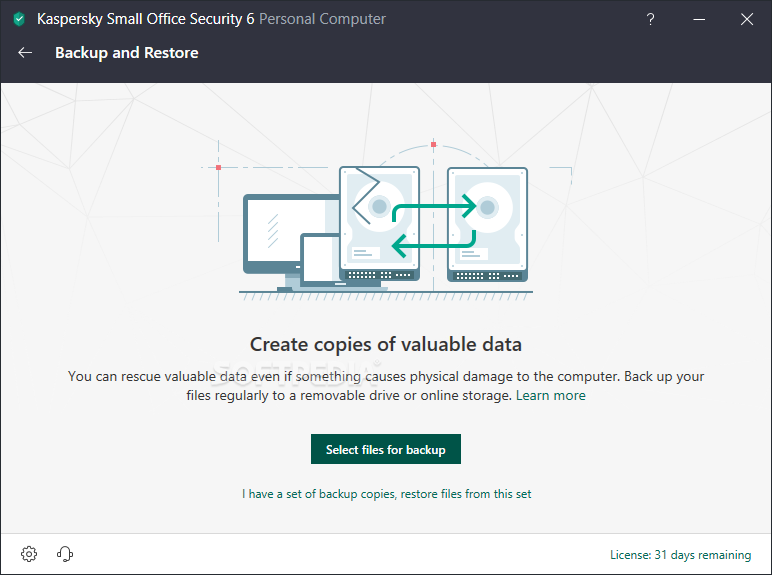The width and height of the screenshot is (772, 575).
Task: Click the green right-pointing arrow graphic
Action: click(x=434, y=207)
